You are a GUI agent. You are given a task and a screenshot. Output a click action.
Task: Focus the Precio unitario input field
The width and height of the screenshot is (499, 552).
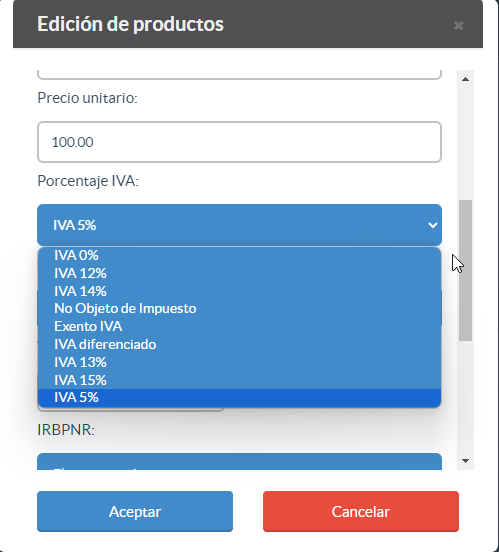click(x=239, y=142)
